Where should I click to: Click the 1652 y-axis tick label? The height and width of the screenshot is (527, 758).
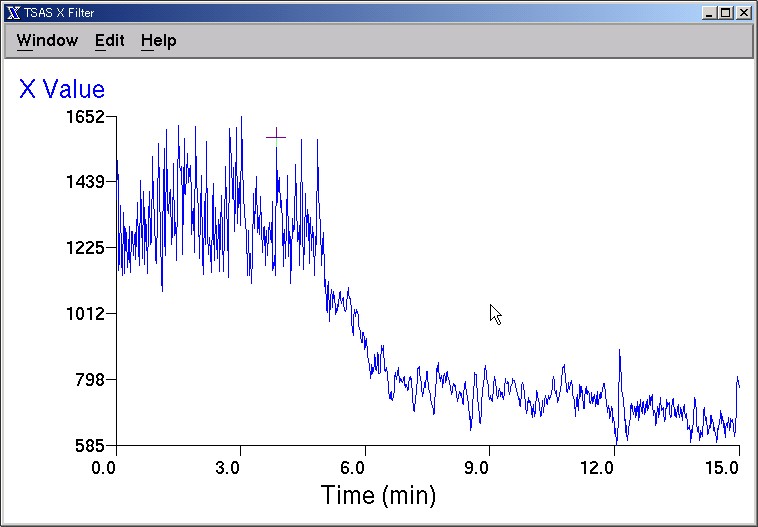click(x=85, y=117)
